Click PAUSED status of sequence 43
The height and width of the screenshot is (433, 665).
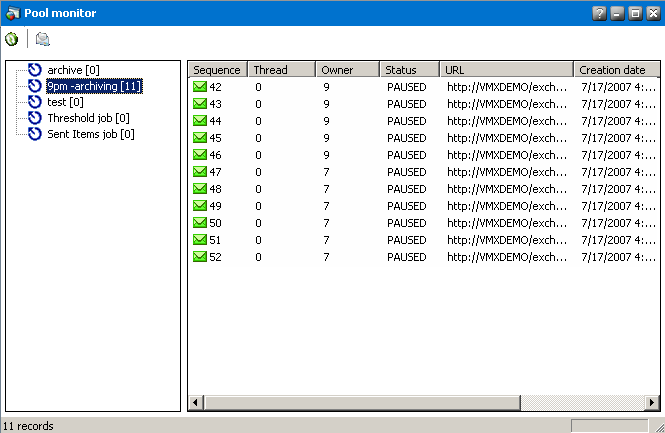406,104
